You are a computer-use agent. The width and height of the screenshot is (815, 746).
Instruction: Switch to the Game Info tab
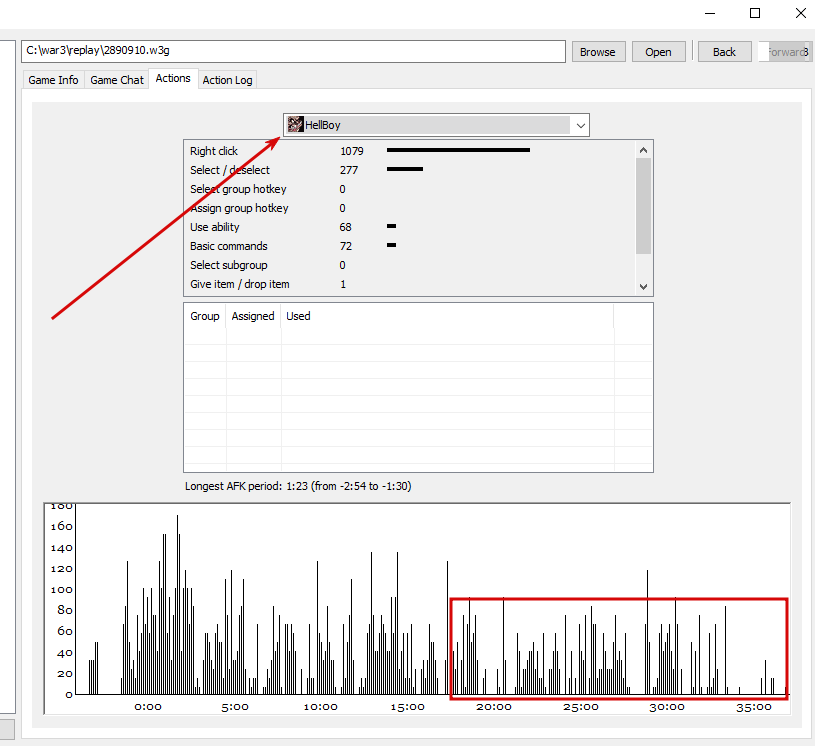pyautogui.click(x=53, y=80)
